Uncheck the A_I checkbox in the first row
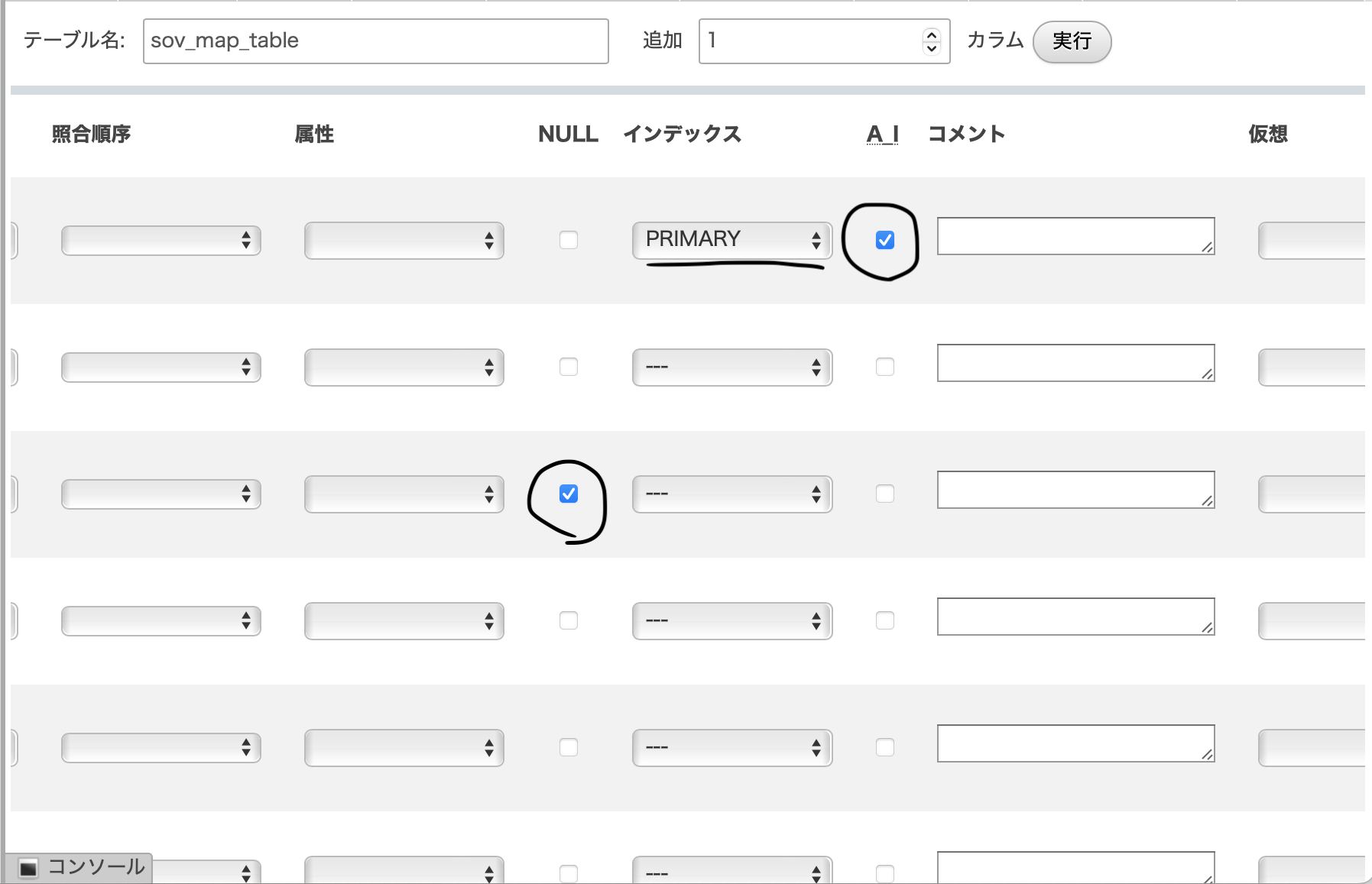This screenshot has height=884, width=1372. pyautogui.click(x=884, y=240)
